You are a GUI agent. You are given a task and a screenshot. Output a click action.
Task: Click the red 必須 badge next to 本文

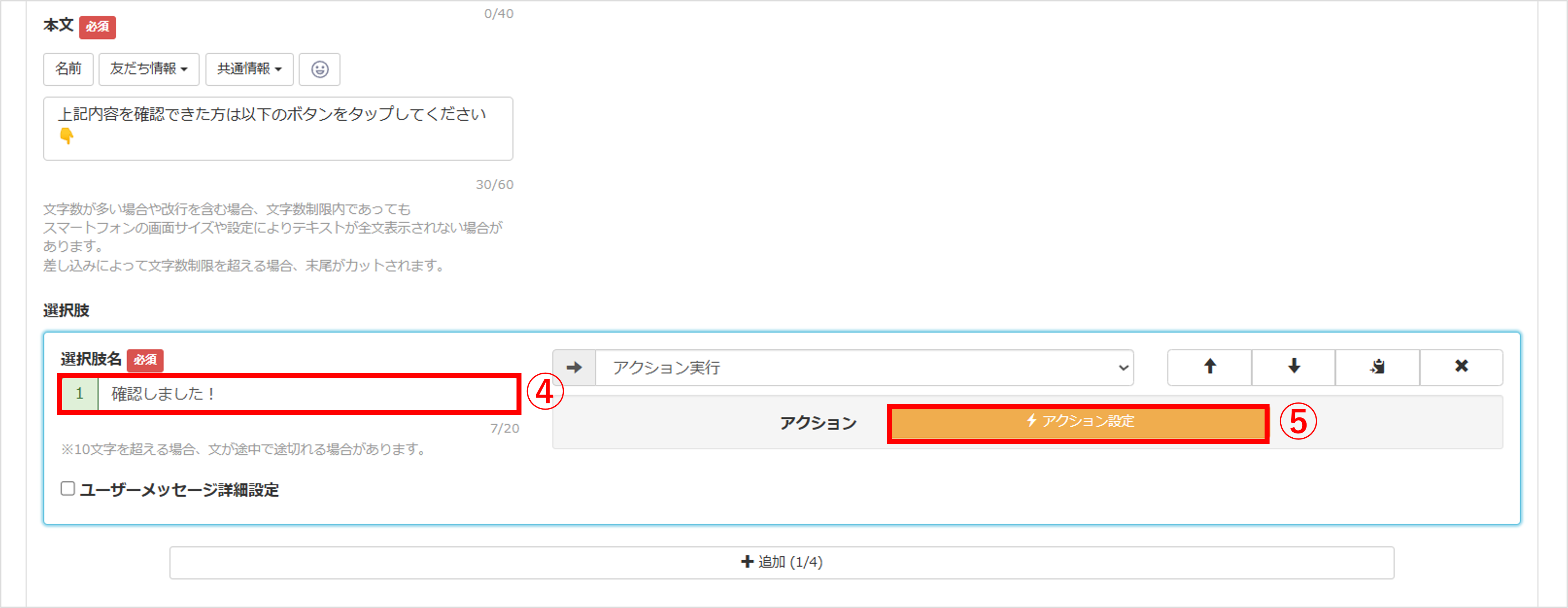tap(97, 27)
